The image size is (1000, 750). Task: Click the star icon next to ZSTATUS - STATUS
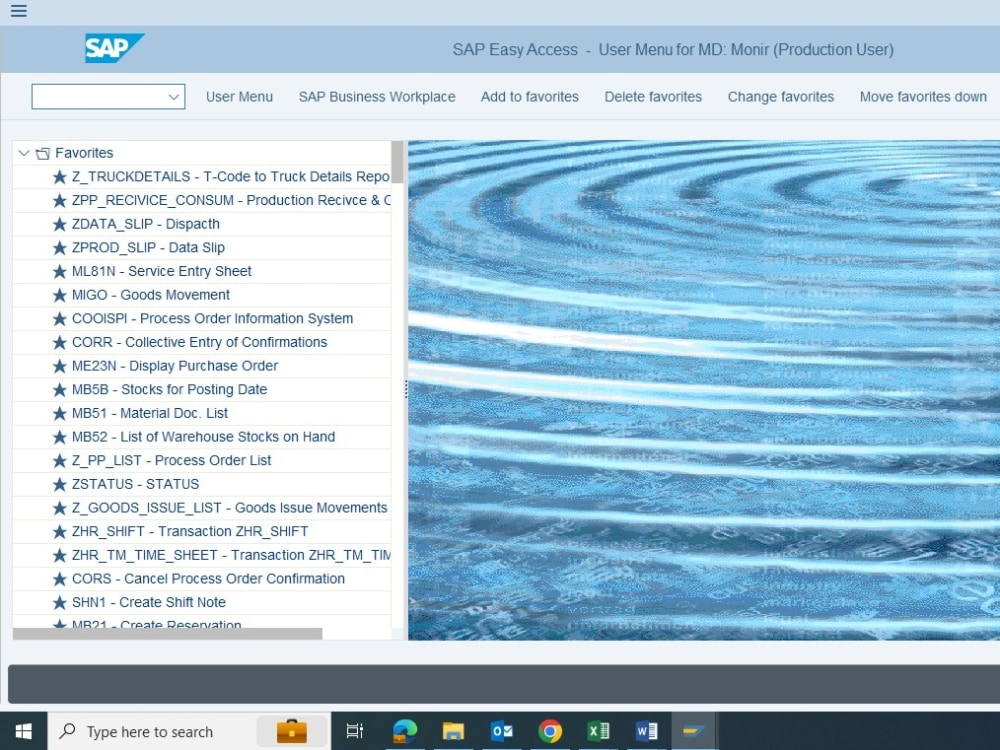tap(58, 484)
